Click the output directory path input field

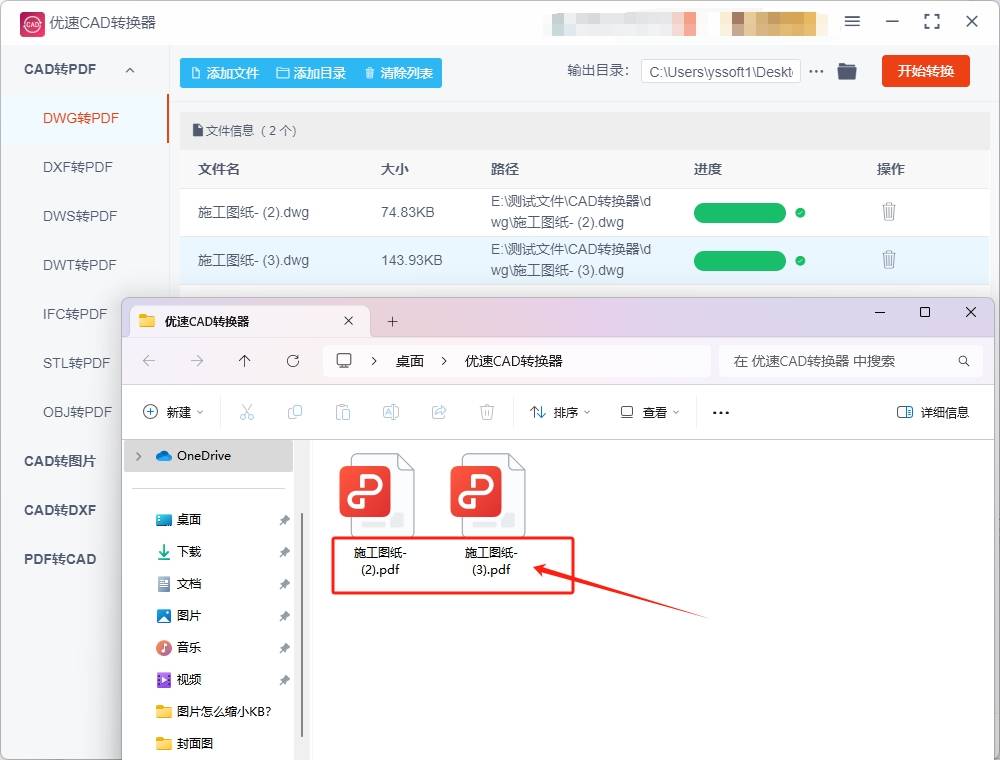click(720, 71)
